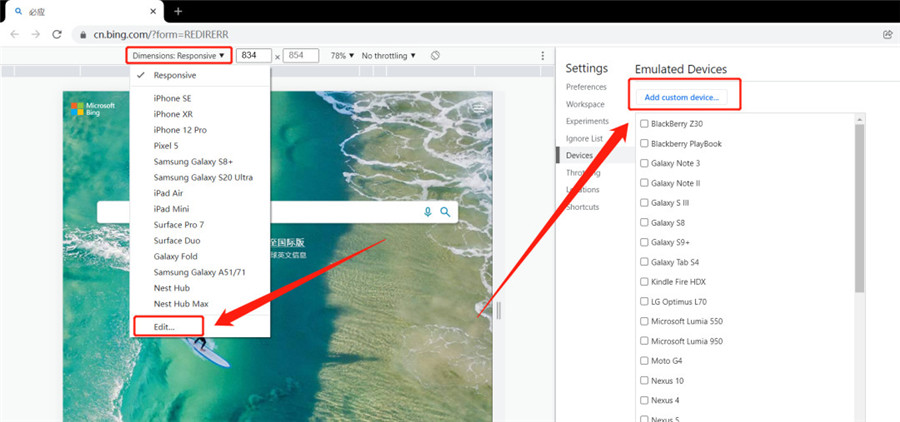
Task: Click the width input showing 834
Action: [253, 56]
